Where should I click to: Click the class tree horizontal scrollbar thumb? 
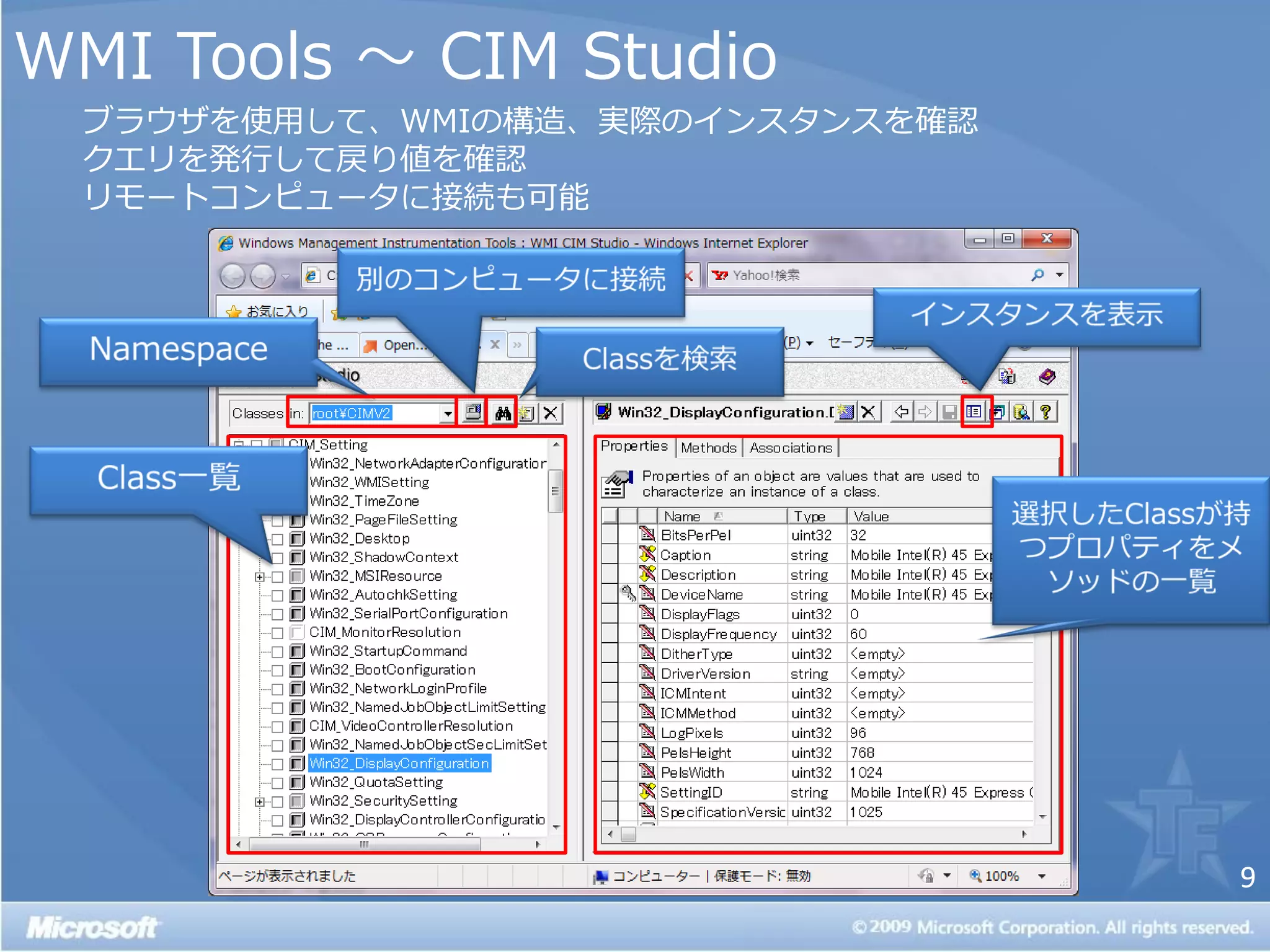coord(364,844)
